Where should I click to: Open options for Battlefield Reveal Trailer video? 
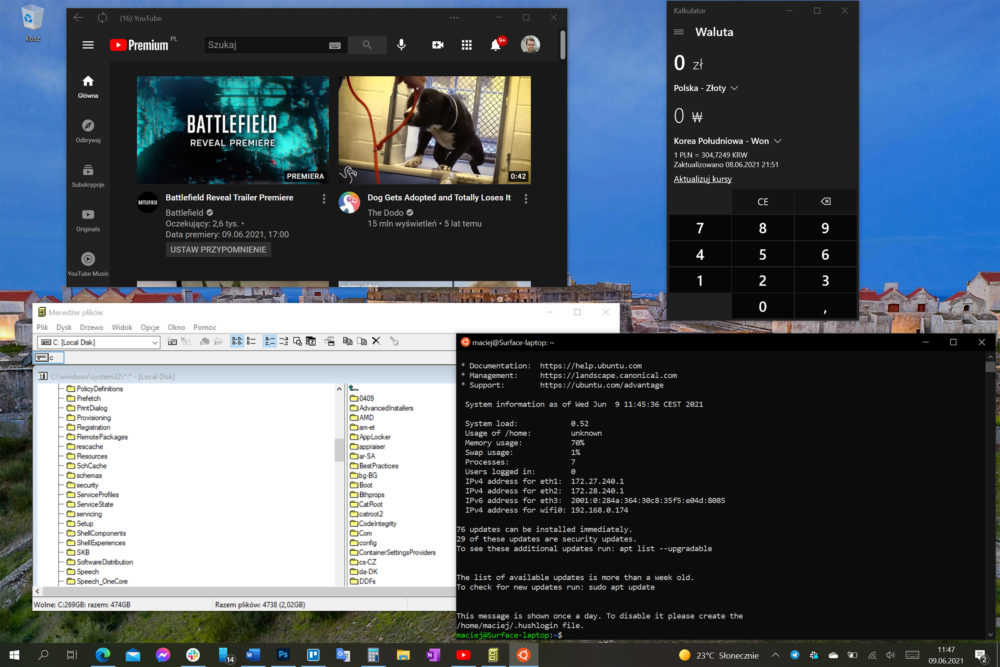coord(324,199)
